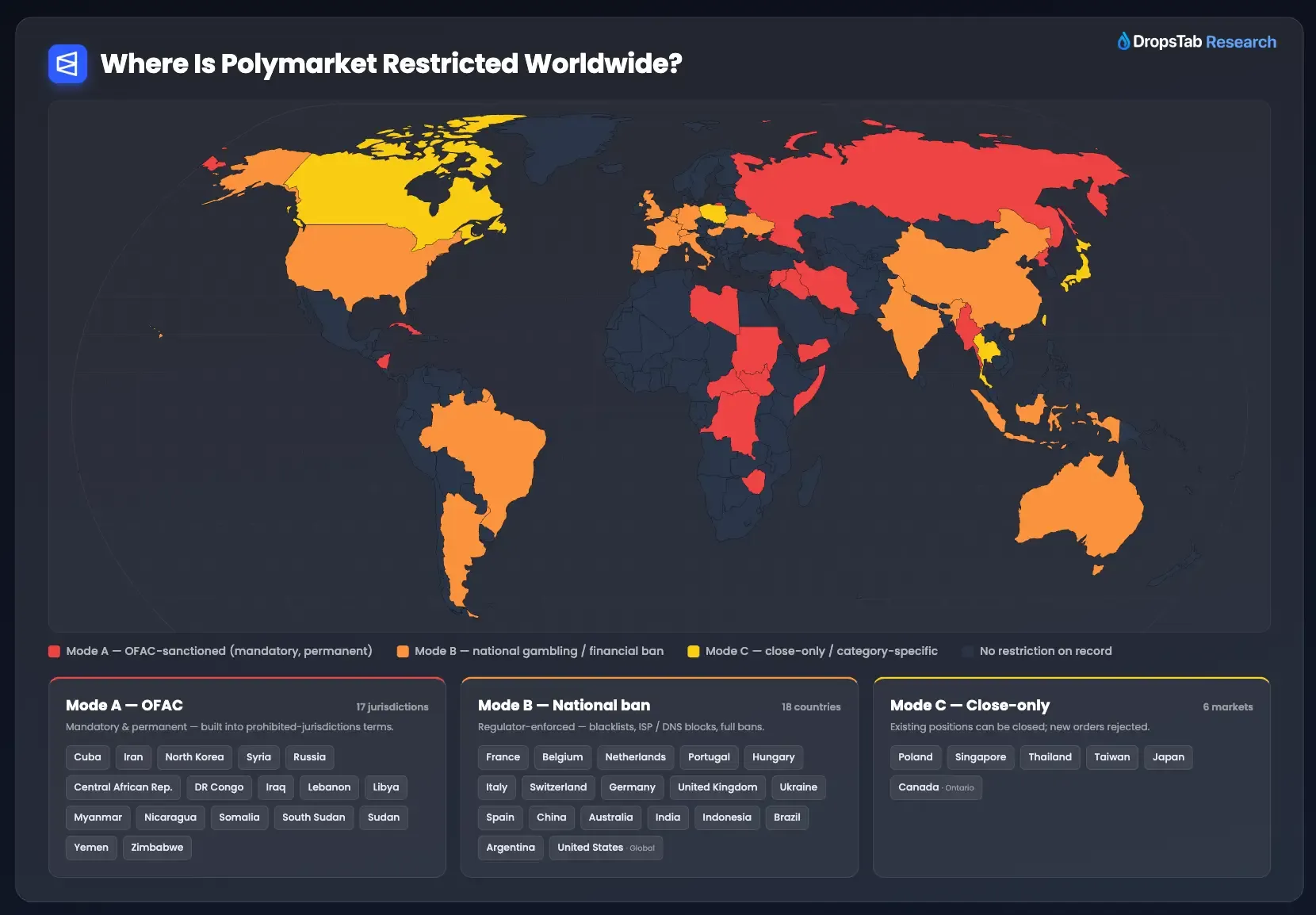Image resolution: width=1316 pixels, height=915 pixels.
Task: Choose the Spain tag
Action: point(500,817)
